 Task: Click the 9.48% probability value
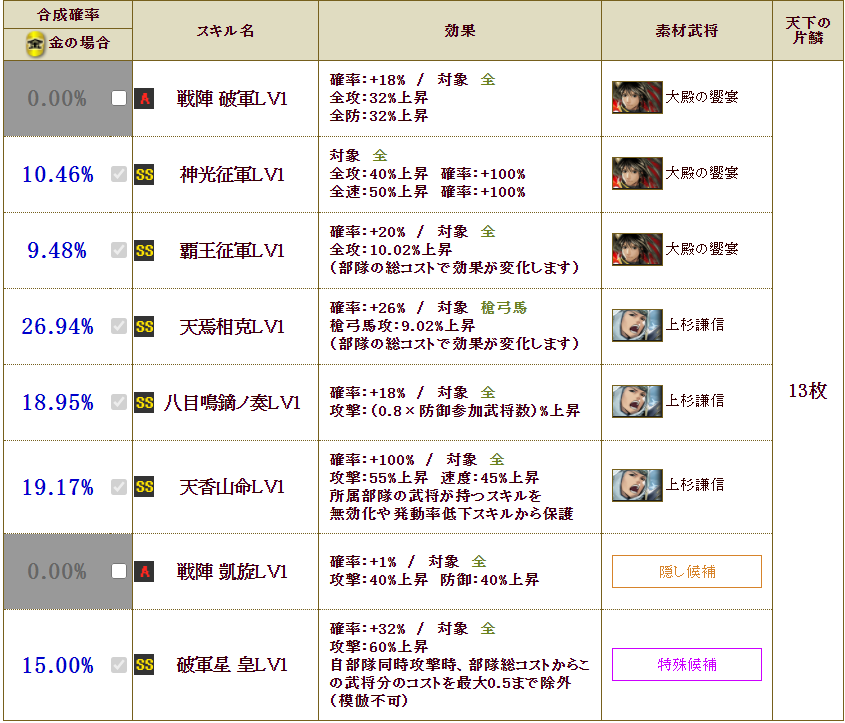57,251
